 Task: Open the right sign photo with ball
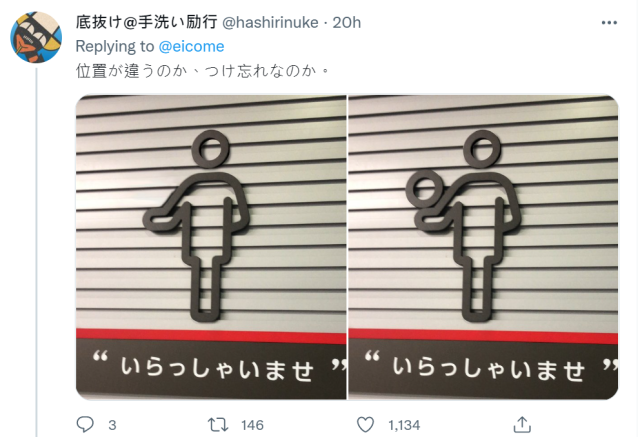click(483, 247)
